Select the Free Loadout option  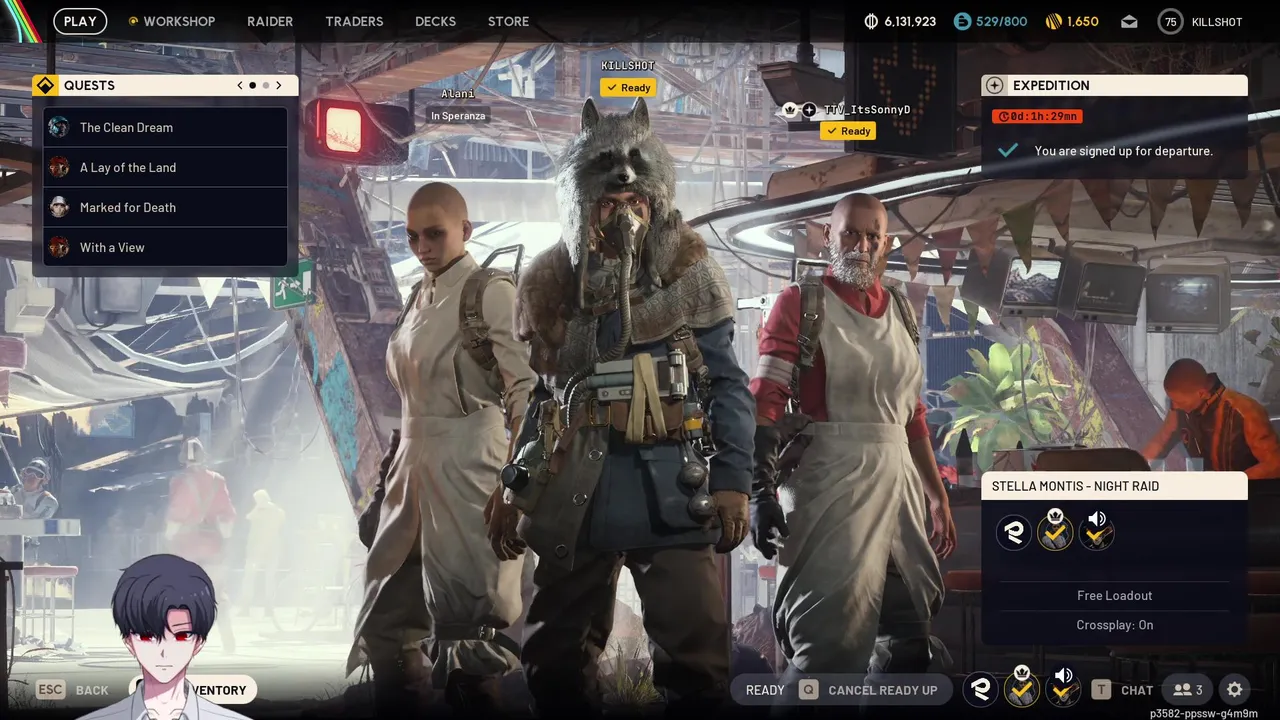[x=1114, y=595]
